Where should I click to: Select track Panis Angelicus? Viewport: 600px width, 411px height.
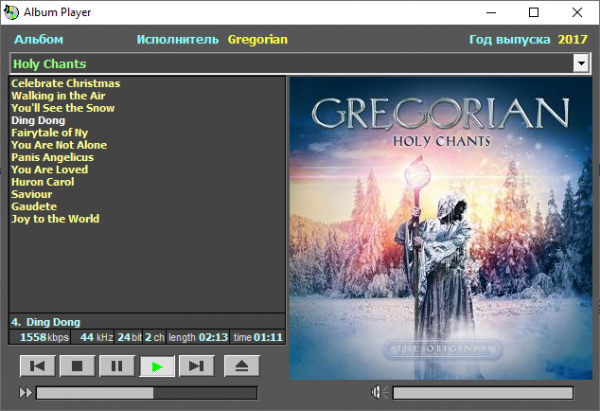[52, 157]
